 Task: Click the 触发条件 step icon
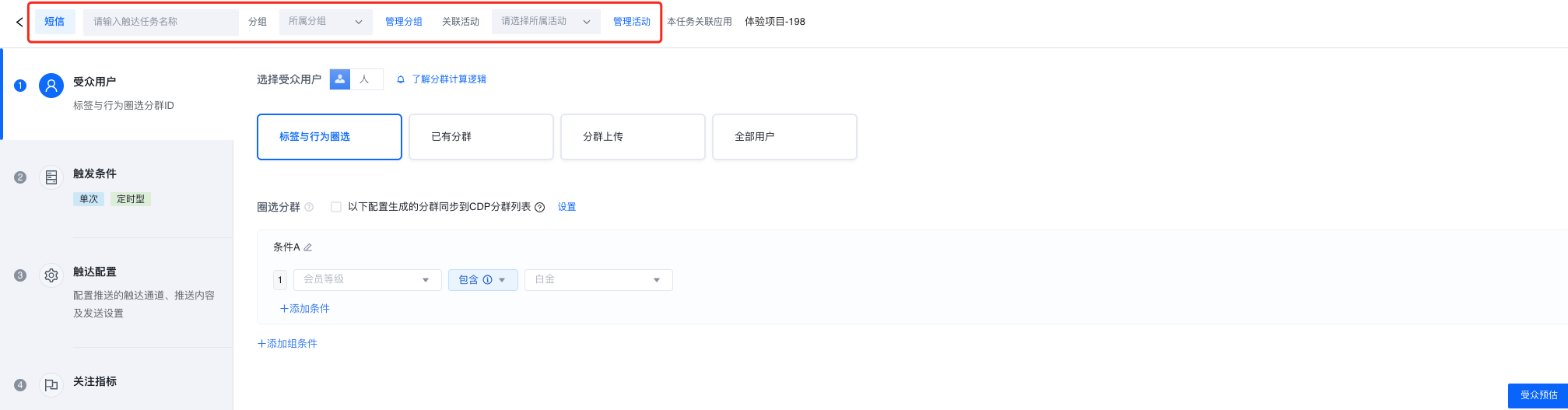tap(51, 177)
